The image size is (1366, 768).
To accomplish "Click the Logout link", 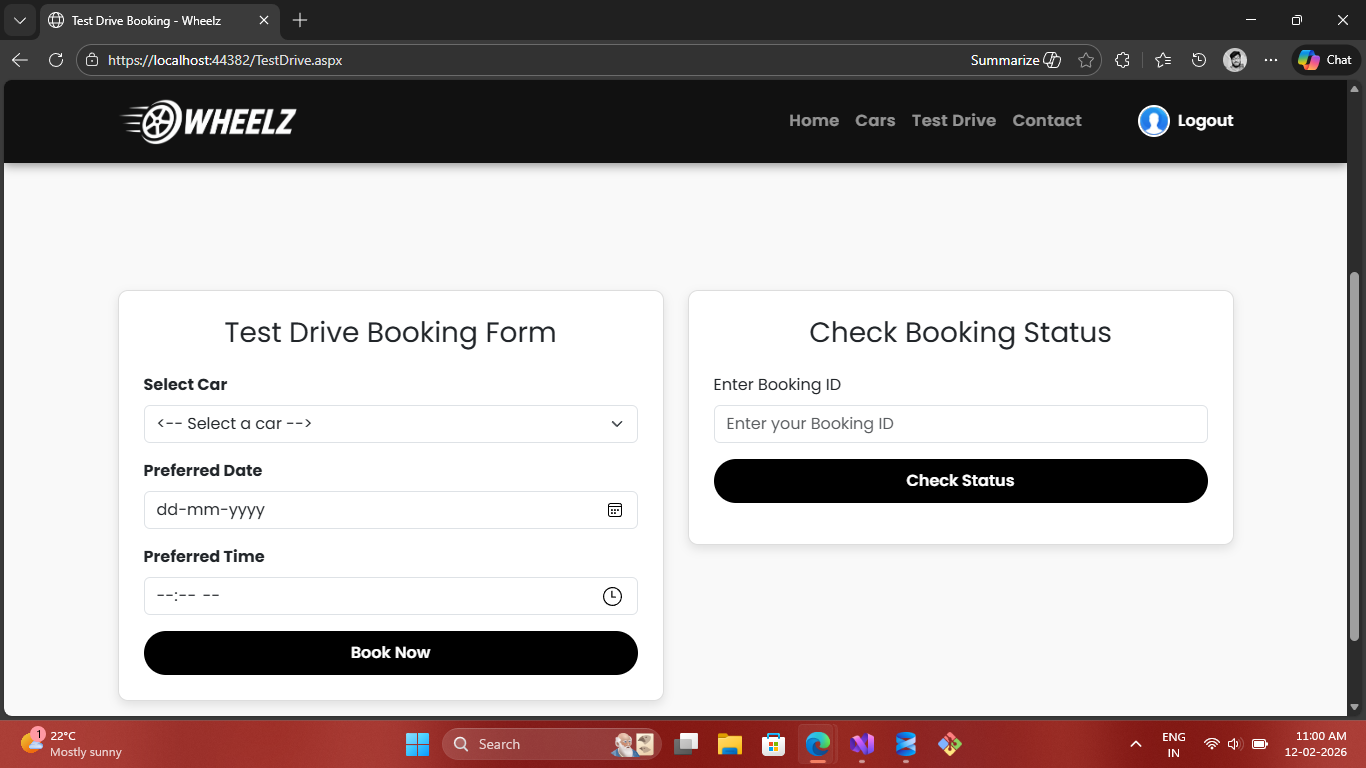I will [x=1205, y=121].
